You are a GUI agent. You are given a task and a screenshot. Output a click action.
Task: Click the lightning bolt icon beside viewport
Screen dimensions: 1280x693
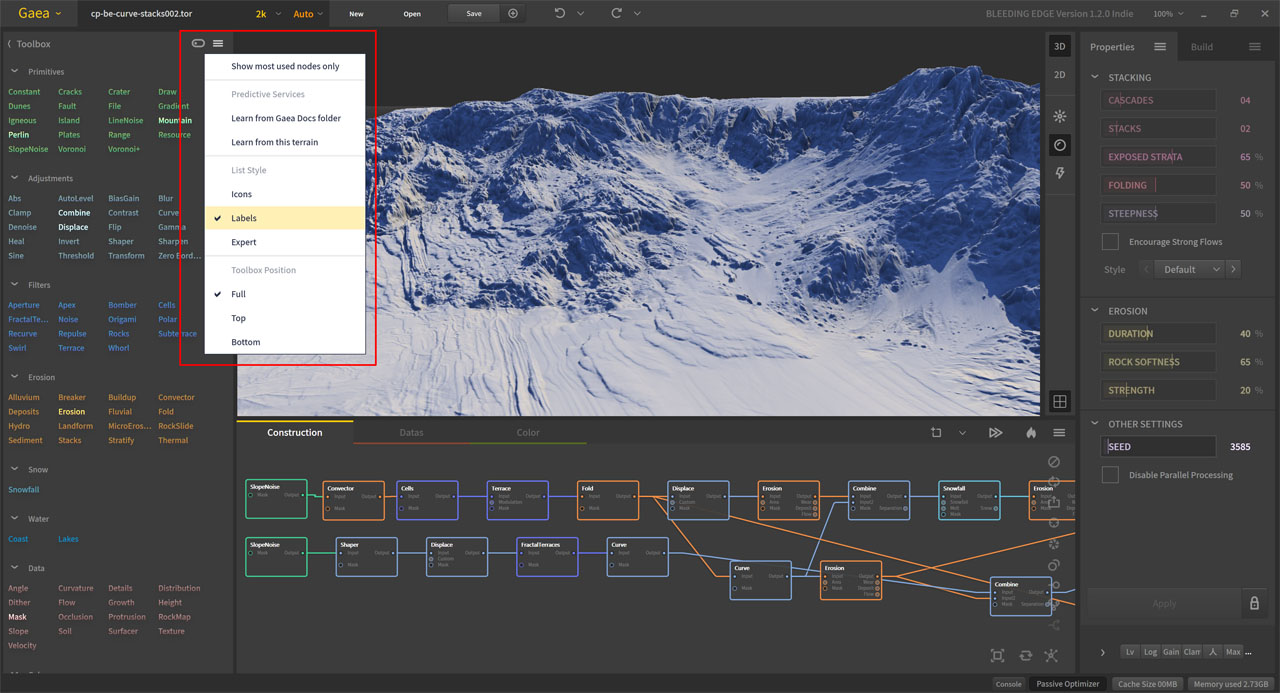1060,174
